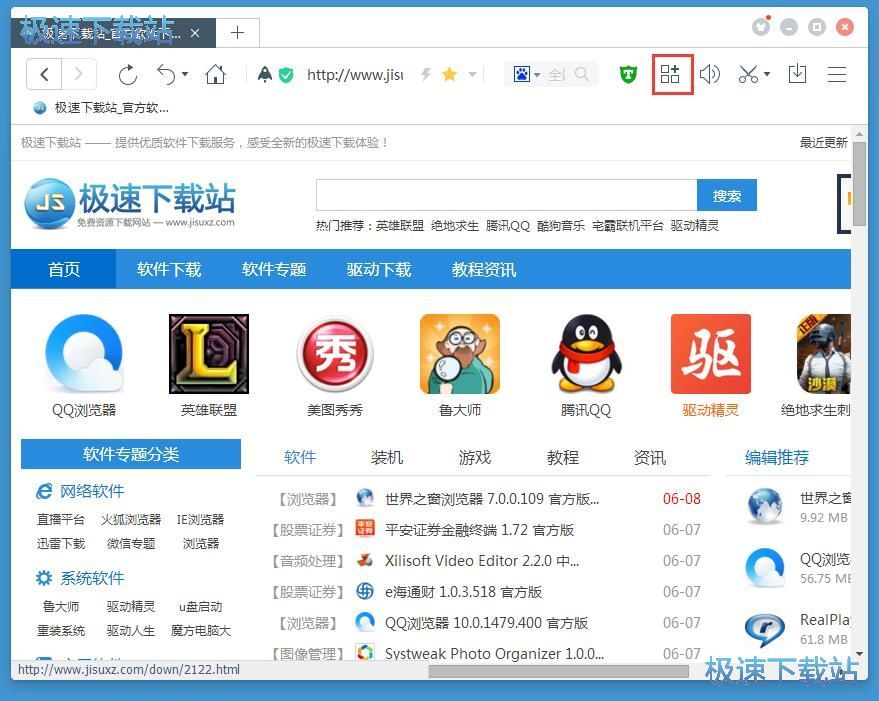The width and height of the screenshot is (879, 701).
Task: Open a new tab with the plus button
Action: [237, 33]
